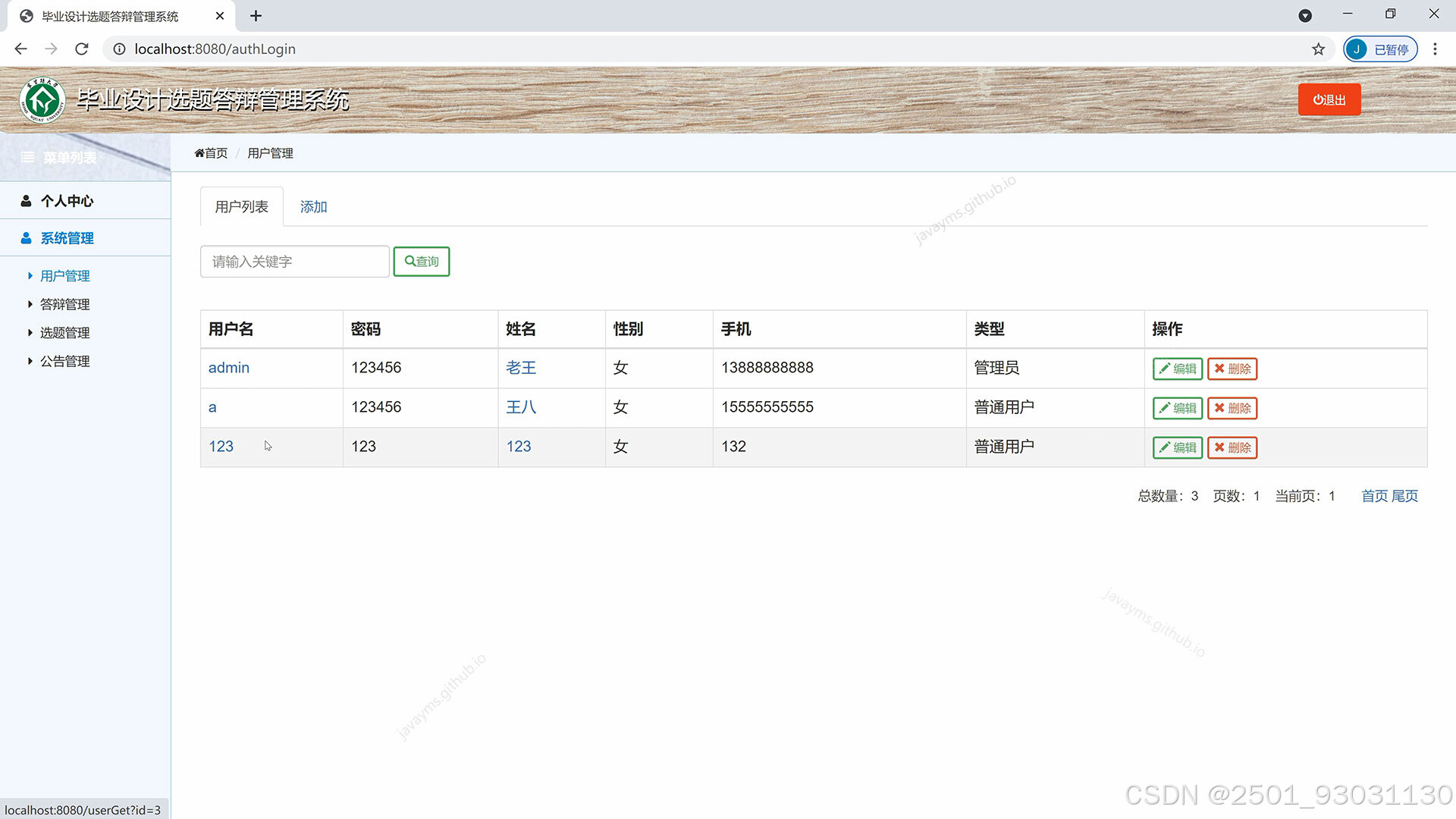Delete the user with phone 15555555555
Screen dimensions: 1456x819
tap(1232, 408)
